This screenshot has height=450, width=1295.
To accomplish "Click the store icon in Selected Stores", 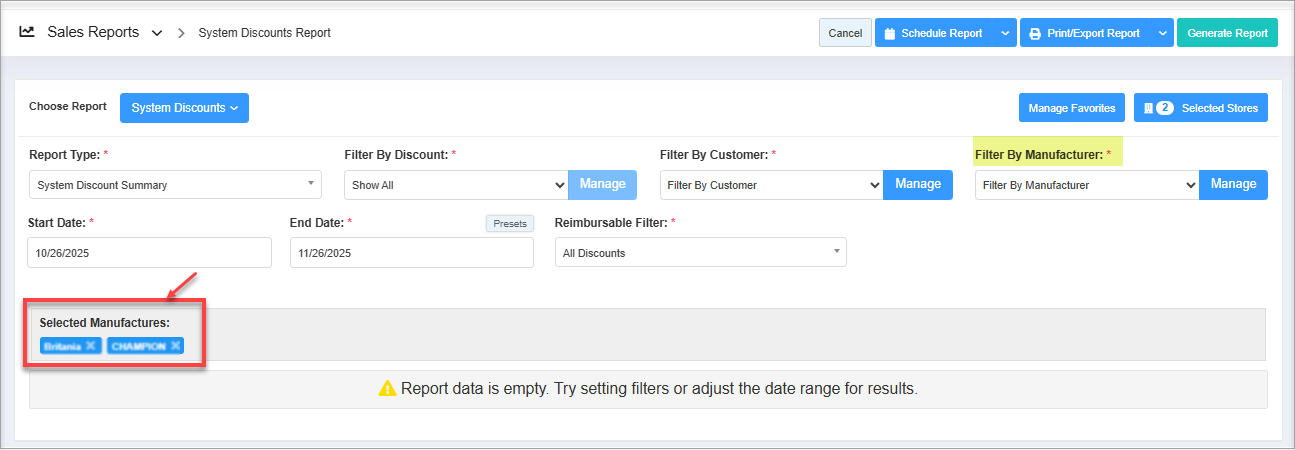I will tap(1148, 108).
